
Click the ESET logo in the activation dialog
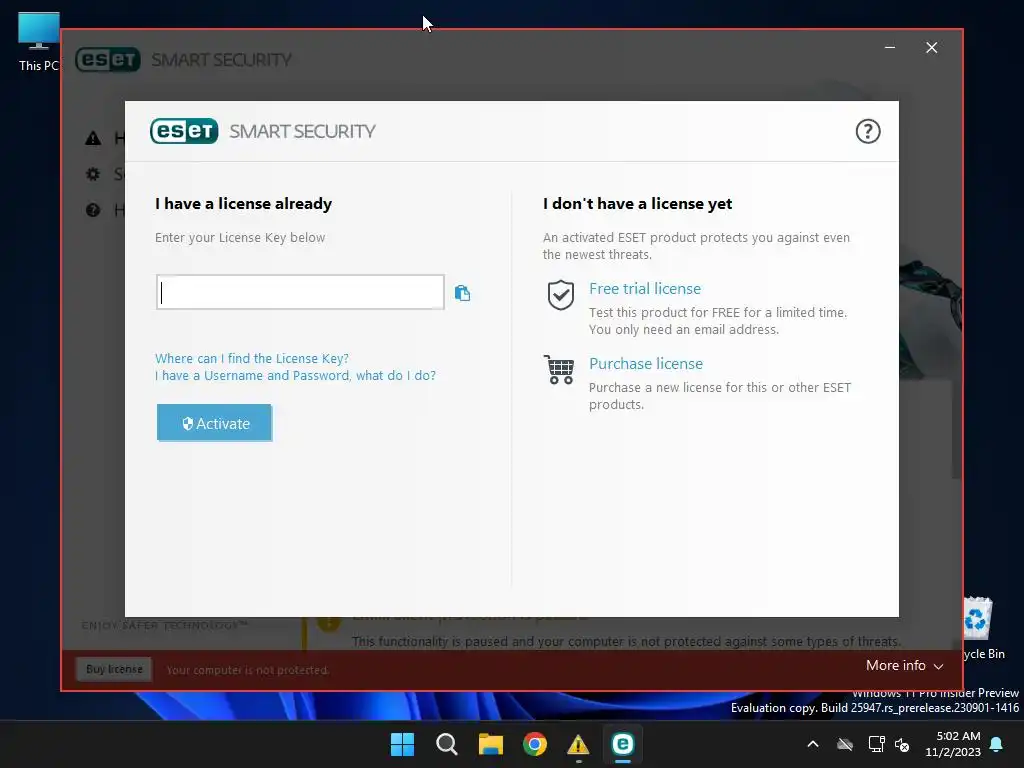click(184, 131)
